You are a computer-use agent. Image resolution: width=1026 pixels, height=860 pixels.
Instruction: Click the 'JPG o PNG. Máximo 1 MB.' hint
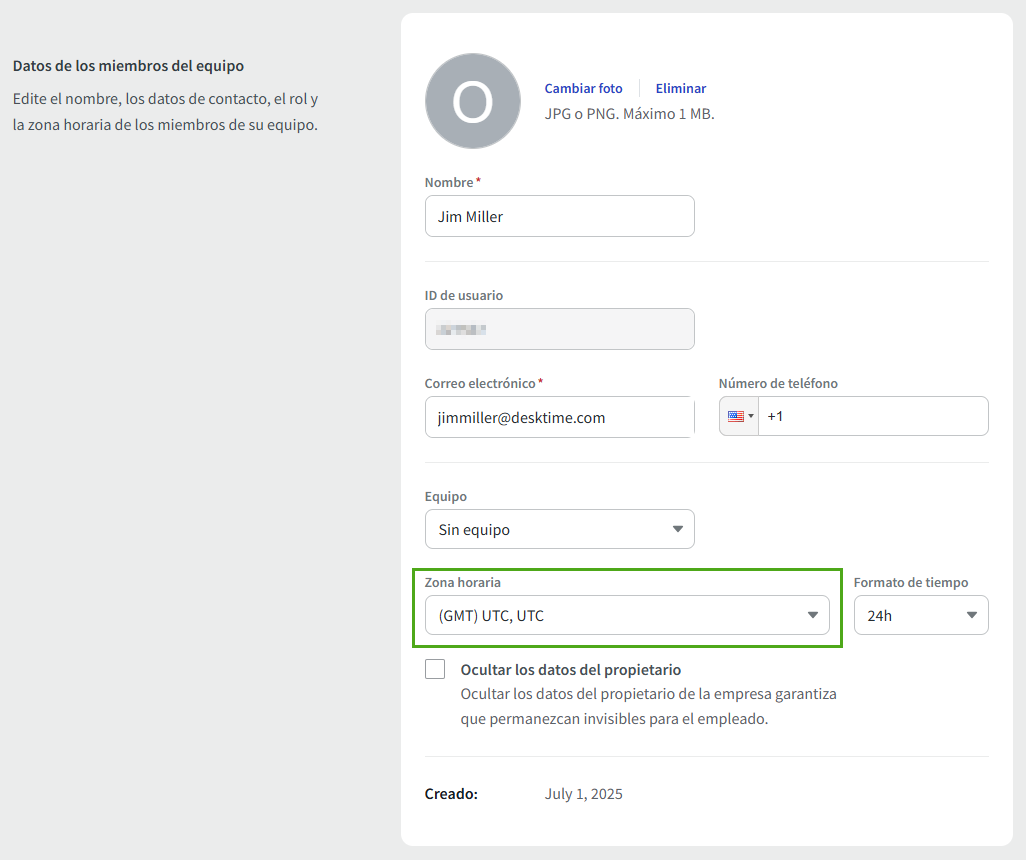(x=629, y=114)
